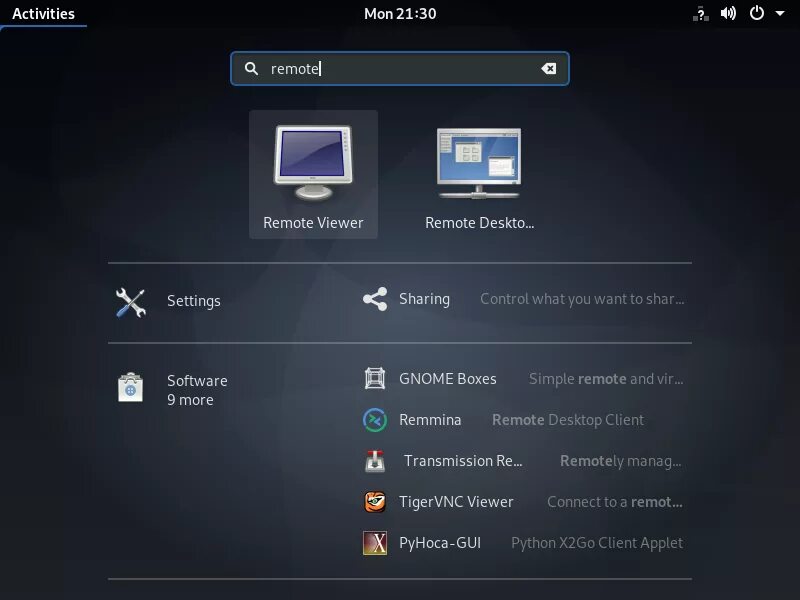Click 'Remotely manag...' description
The width and height of the screenshot is (800, 600).
[x=621, y=461]
